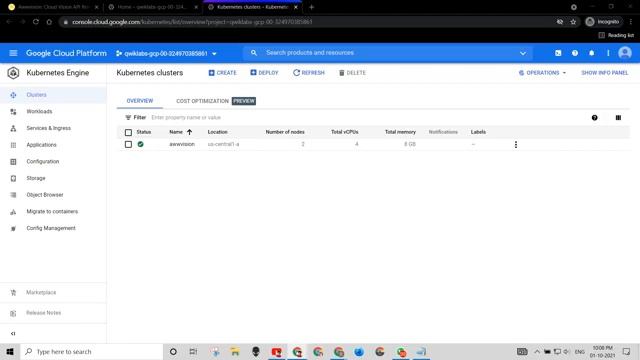Open File Explorer from the taskbar
640x360 pixels.
pyautogui.click(x=235, y=351)
